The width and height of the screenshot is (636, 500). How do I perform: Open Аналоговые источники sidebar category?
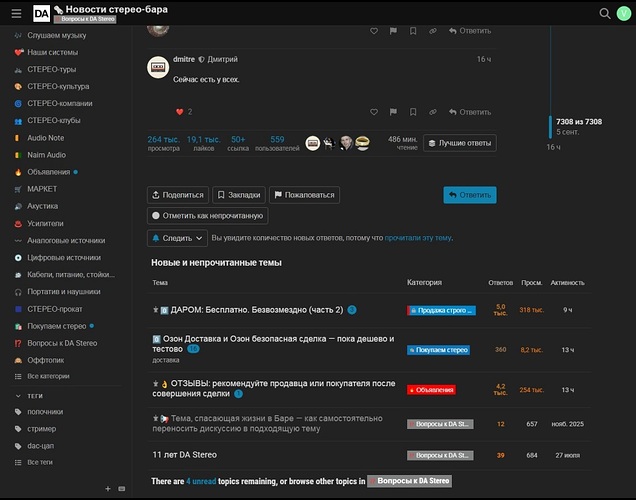click(x=66, y=240)
